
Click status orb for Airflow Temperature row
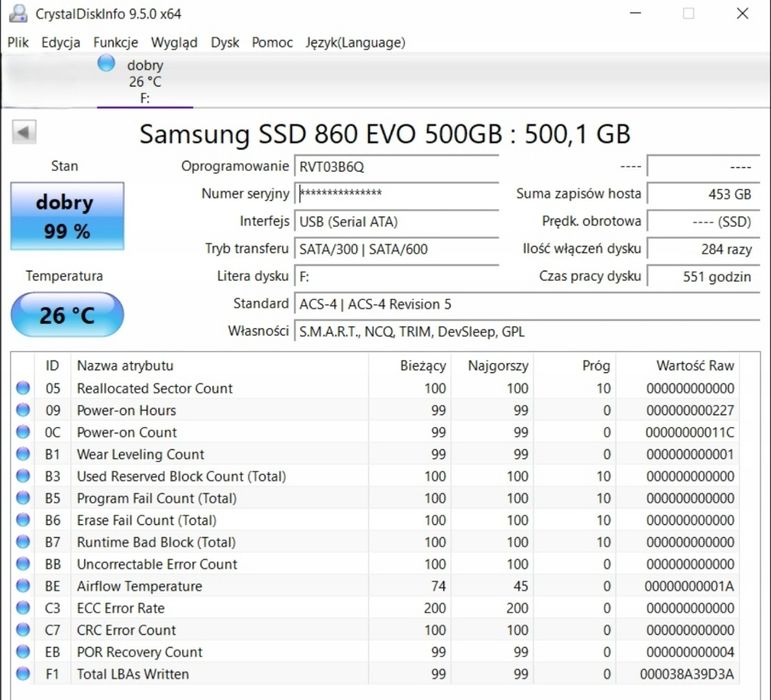tap(23, 586)
